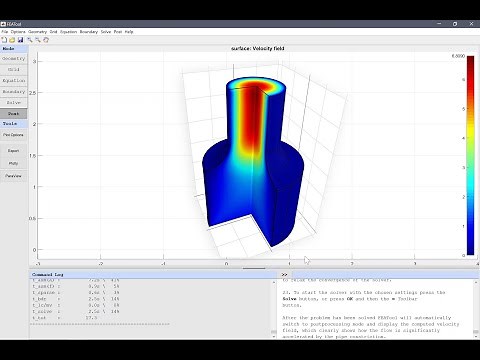Select the Zoom in magnifier tool

click(x=30, y=40)
